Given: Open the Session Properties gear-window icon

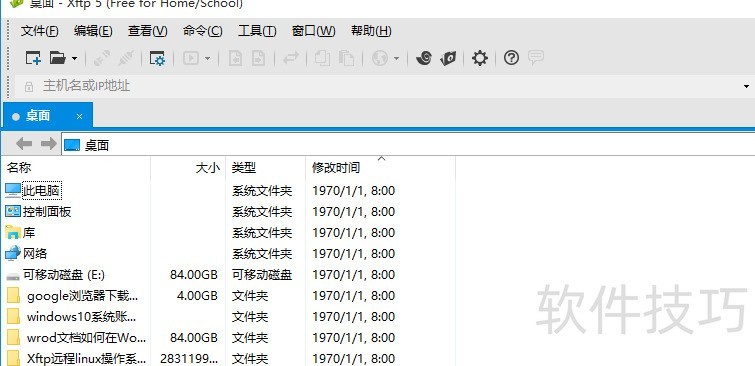Looking at the screenshot, I should click(157, 58).
